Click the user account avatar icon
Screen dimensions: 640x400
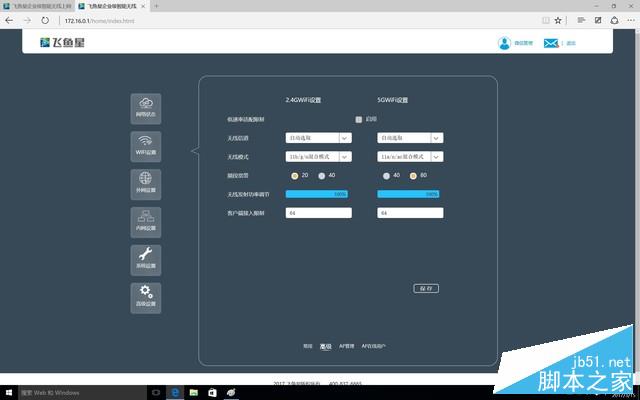point(504,43)
